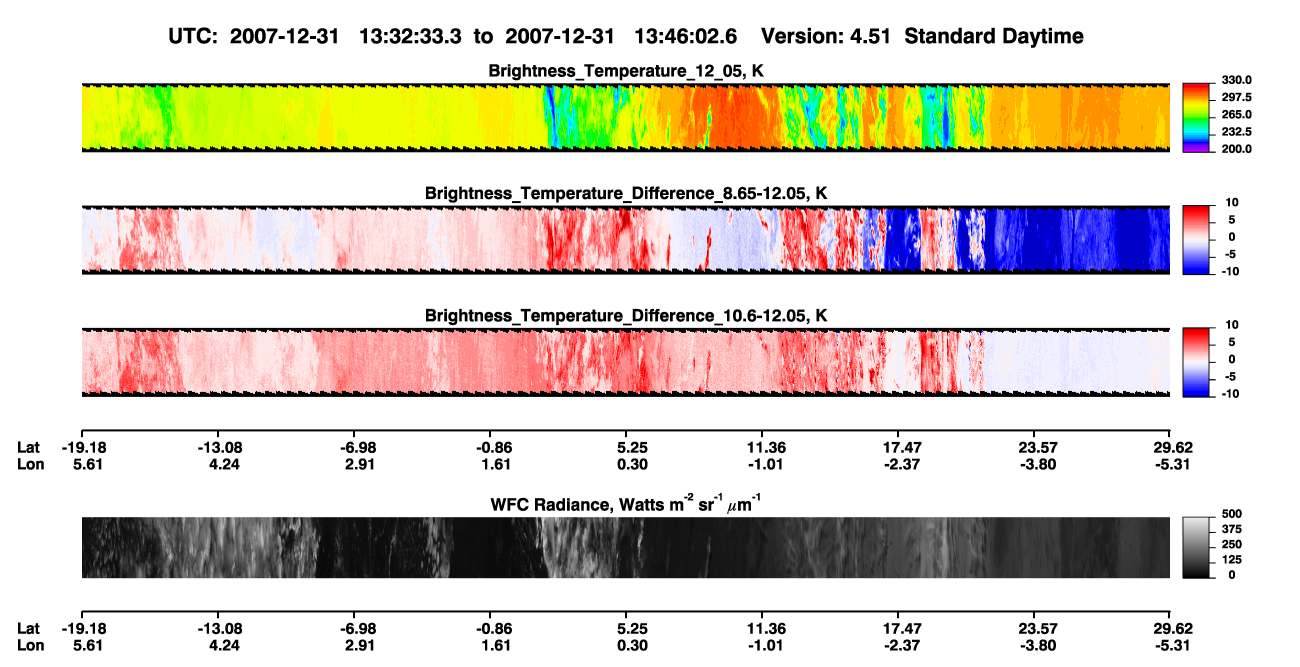
Task: Click the Lon label below WFC Radiance strip
Action: pos(29,646)
